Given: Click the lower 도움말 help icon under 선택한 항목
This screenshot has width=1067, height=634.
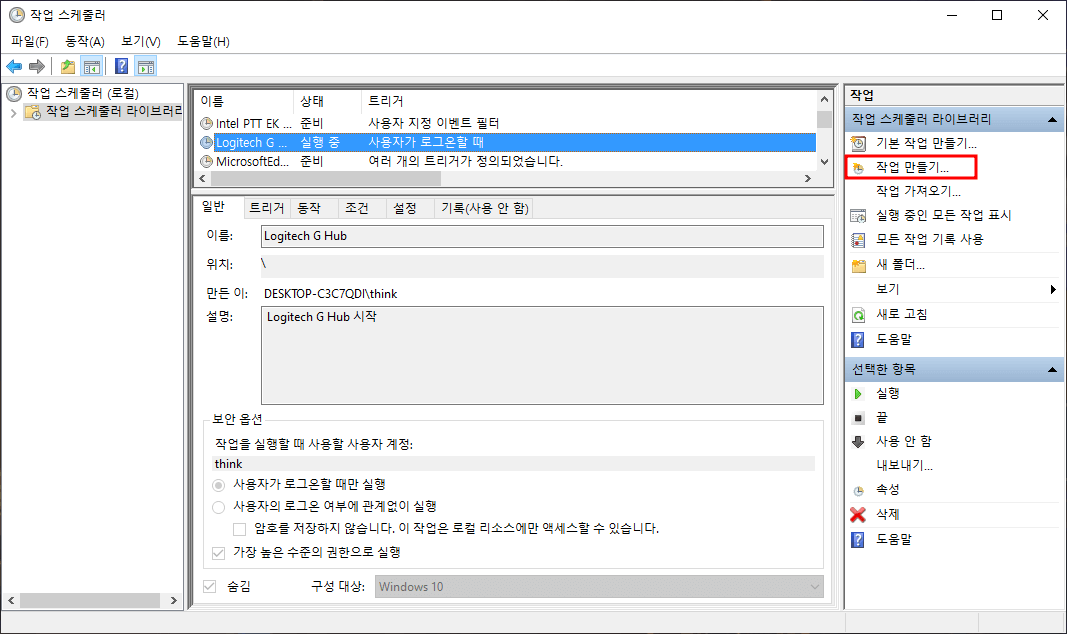Looking at the screenshot, I should pyautogui.click(x=859, y=540).
